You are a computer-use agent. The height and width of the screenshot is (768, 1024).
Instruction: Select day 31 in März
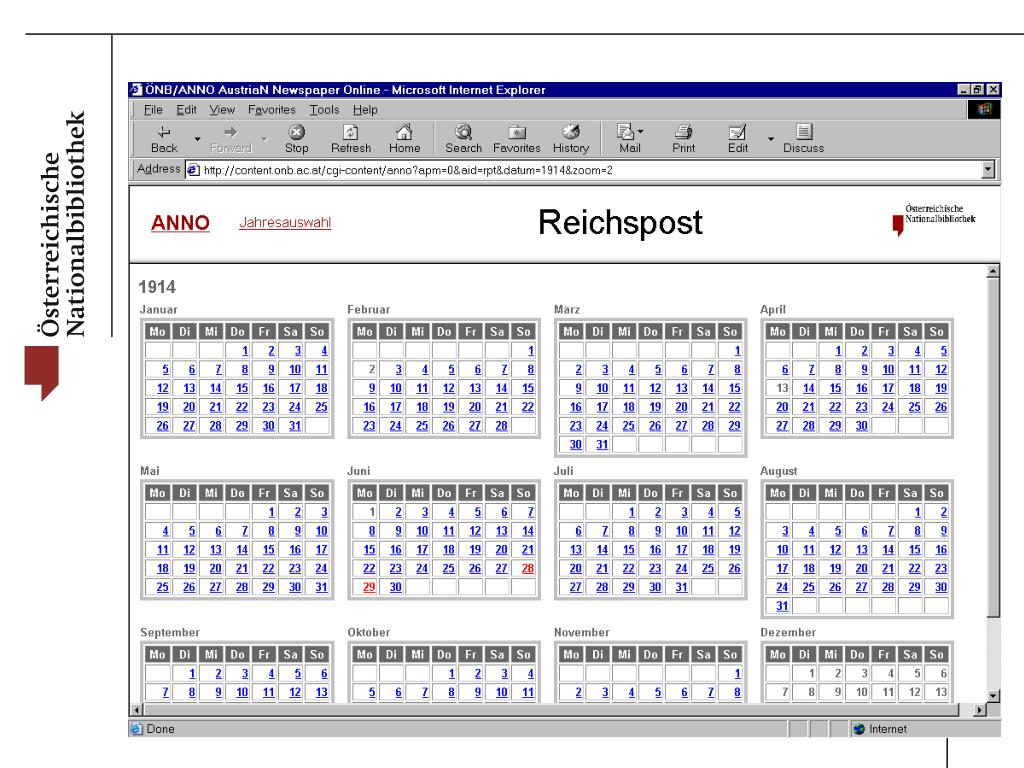[x=601, y=445]
